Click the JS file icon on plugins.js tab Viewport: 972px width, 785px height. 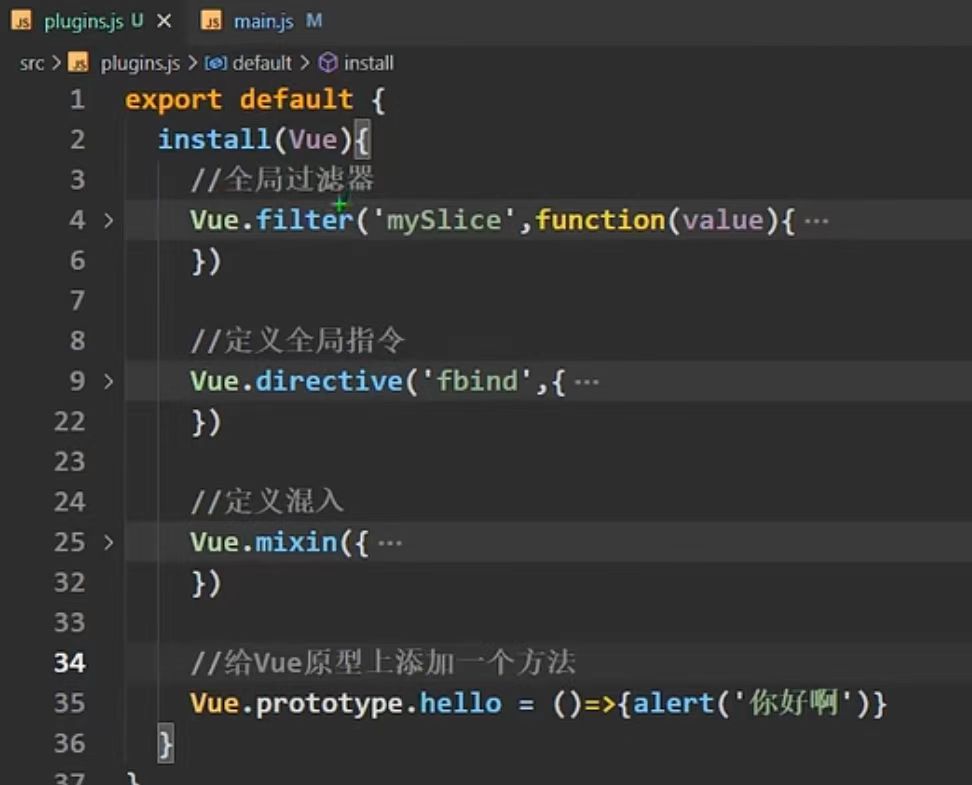click(x=22, y=22)
